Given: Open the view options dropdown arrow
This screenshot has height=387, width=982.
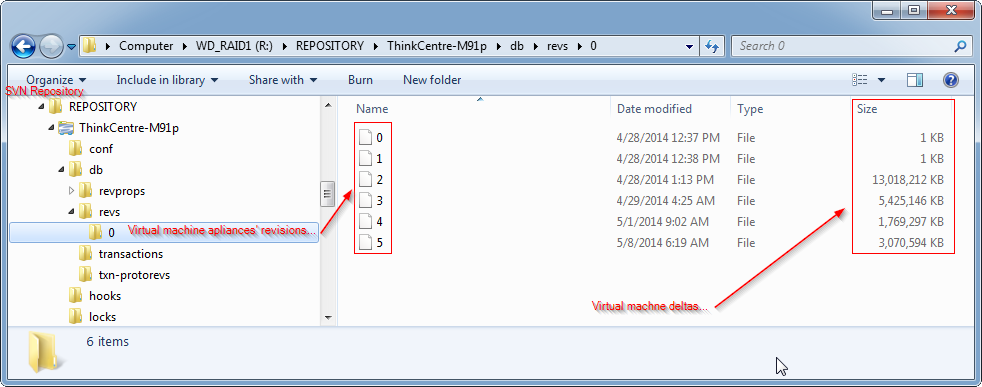Looking at the screenshot, I should pyautogui.click(x=881, y=80).
